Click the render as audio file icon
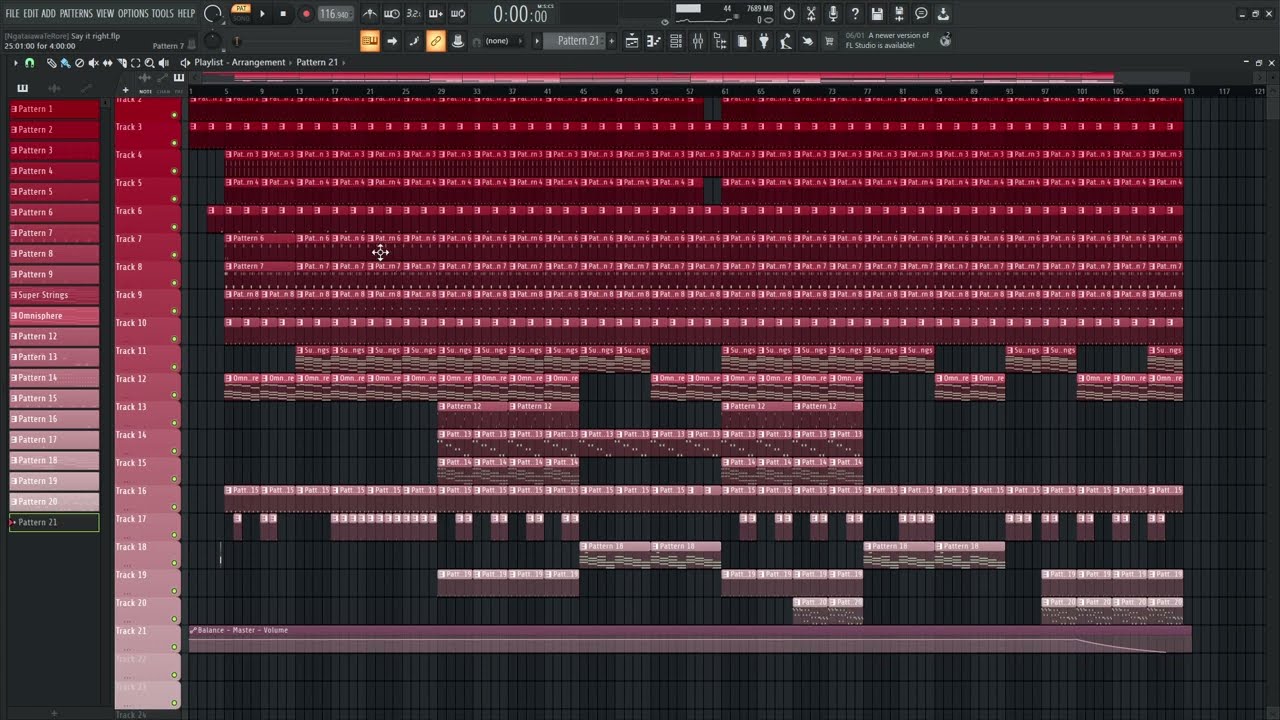The width and height of the screenshot is (1280, 720). click(x=899, y=14)
